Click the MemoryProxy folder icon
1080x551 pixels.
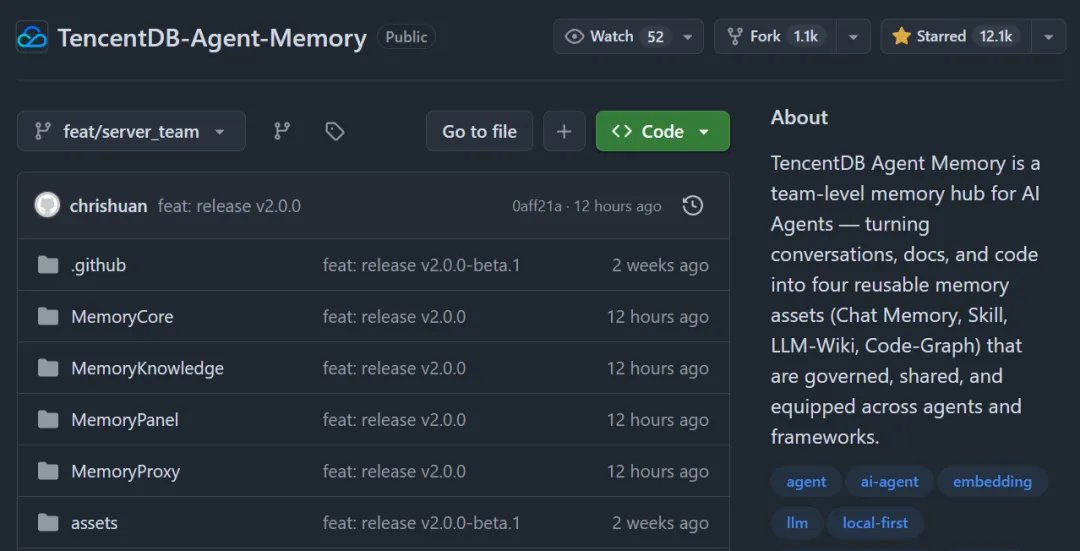click(x=48, y=471)
